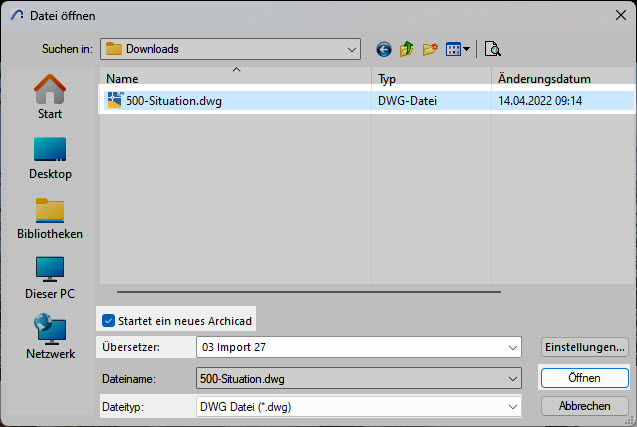
Task: Sort by the Name column header
Action: click(x=235, y=78)
